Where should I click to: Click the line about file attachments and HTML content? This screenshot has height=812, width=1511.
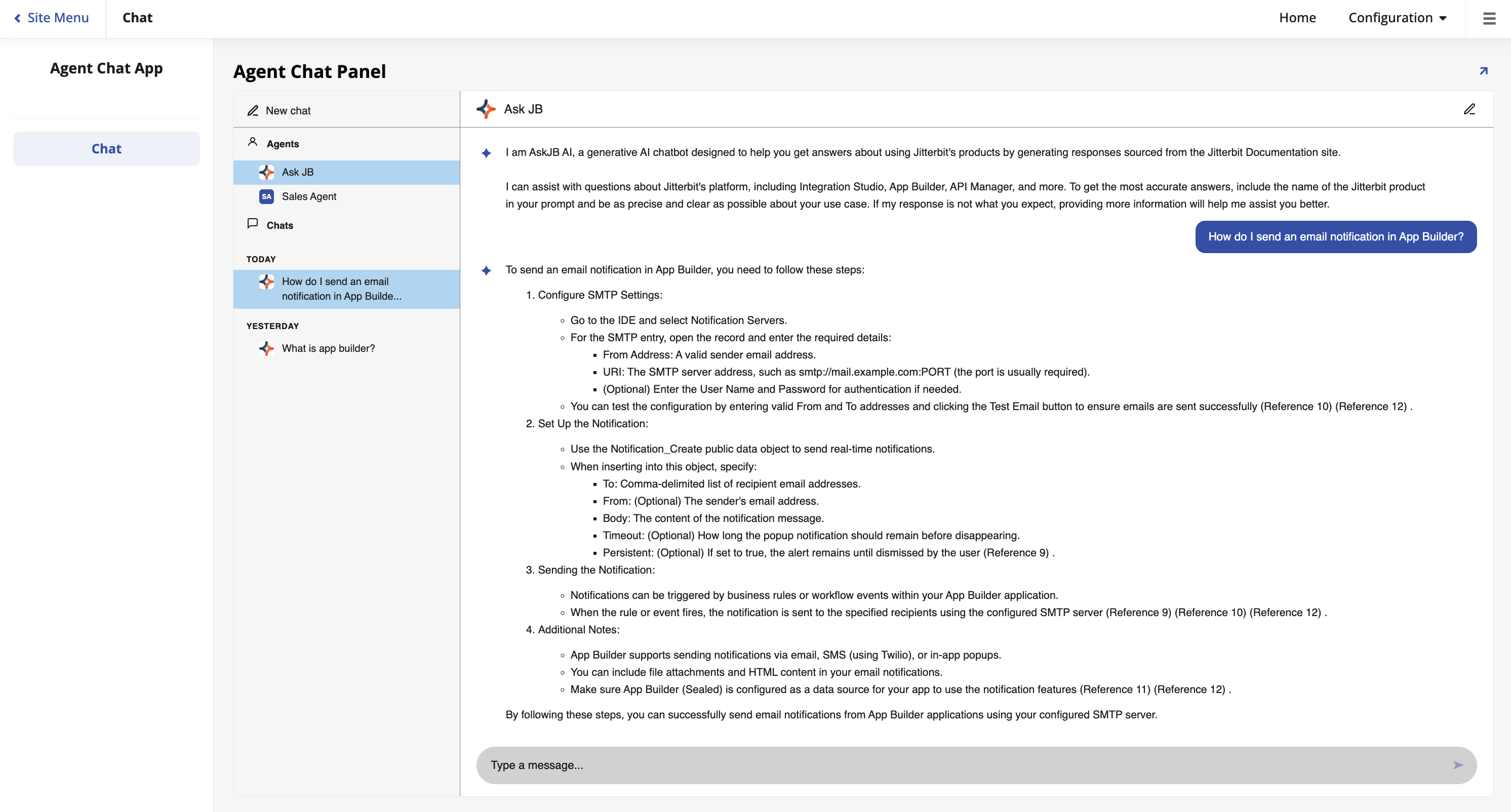756,672
